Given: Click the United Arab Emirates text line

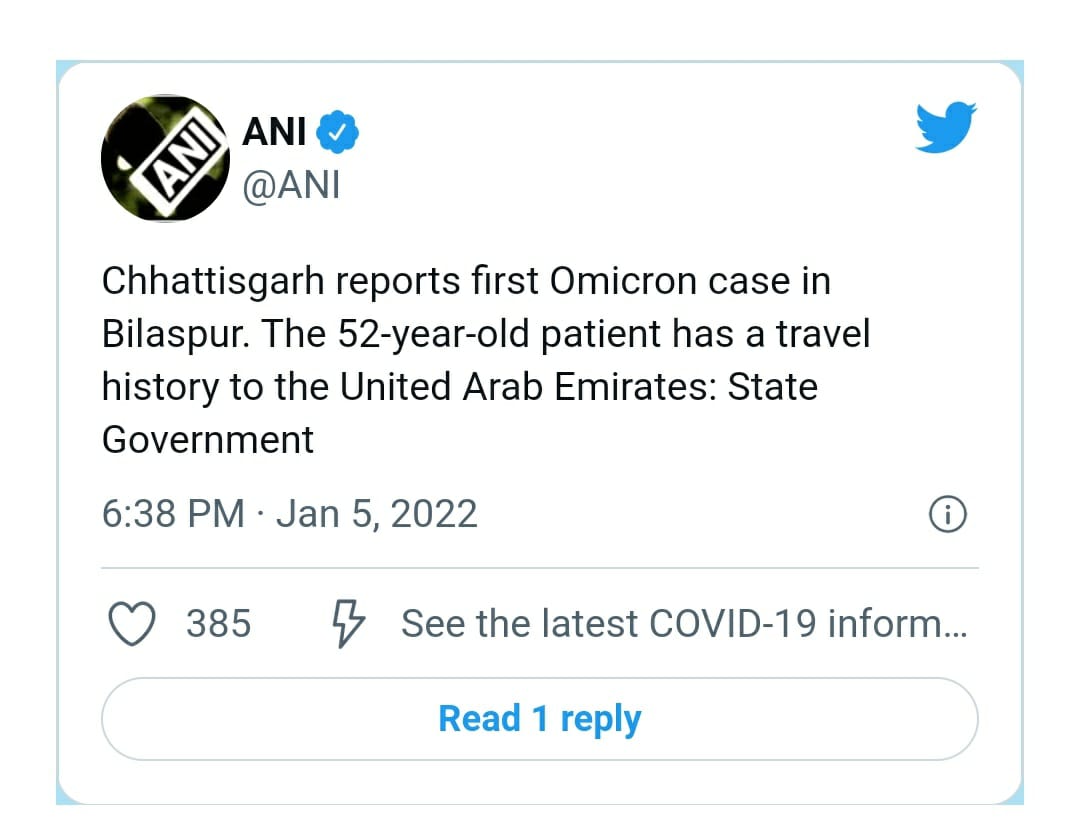Looking at the screenshot, I should point(459,387).
